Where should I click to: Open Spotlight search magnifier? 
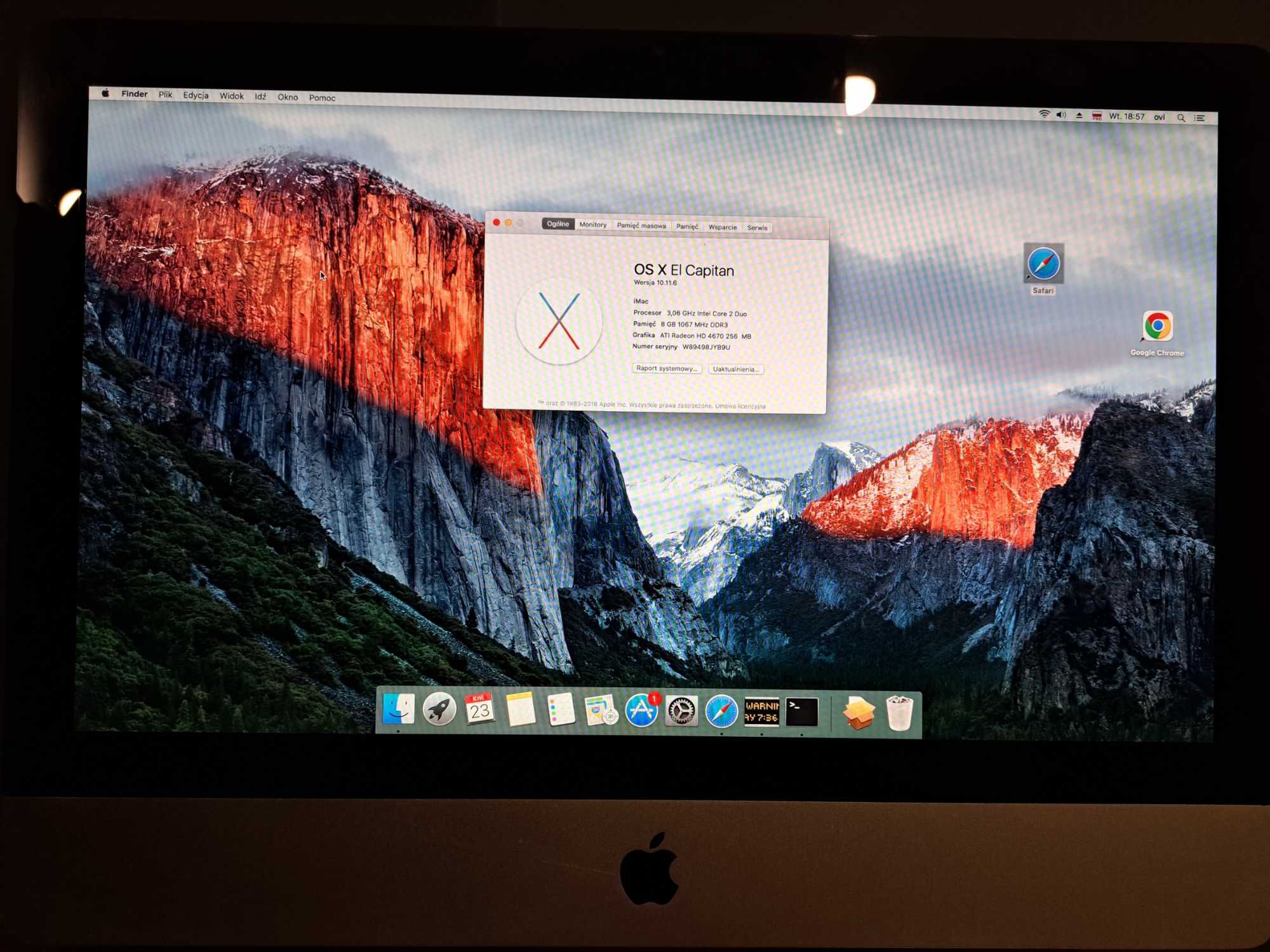pos(1181,118)
